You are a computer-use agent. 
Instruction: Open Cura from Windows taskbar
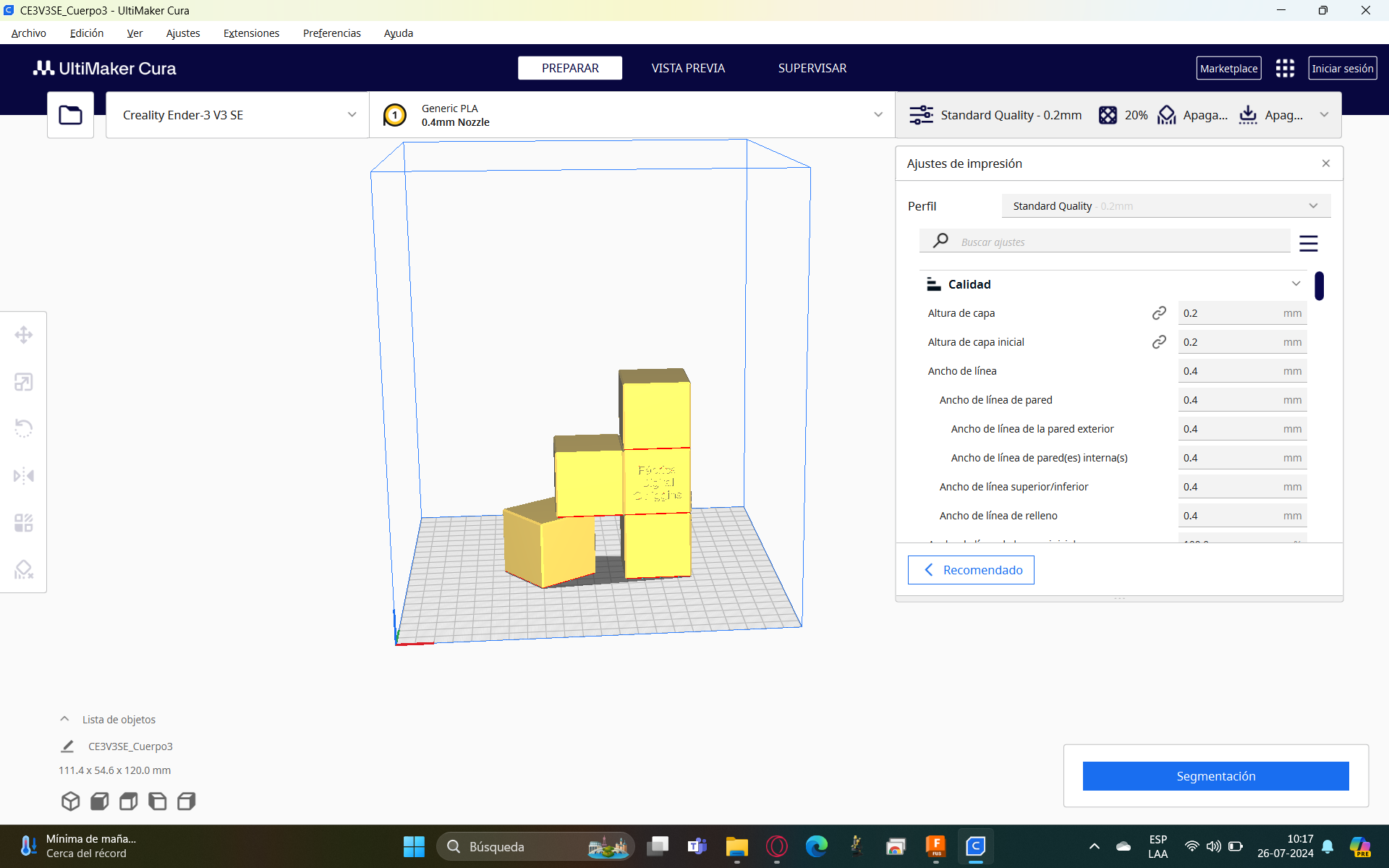coord(975,846)
